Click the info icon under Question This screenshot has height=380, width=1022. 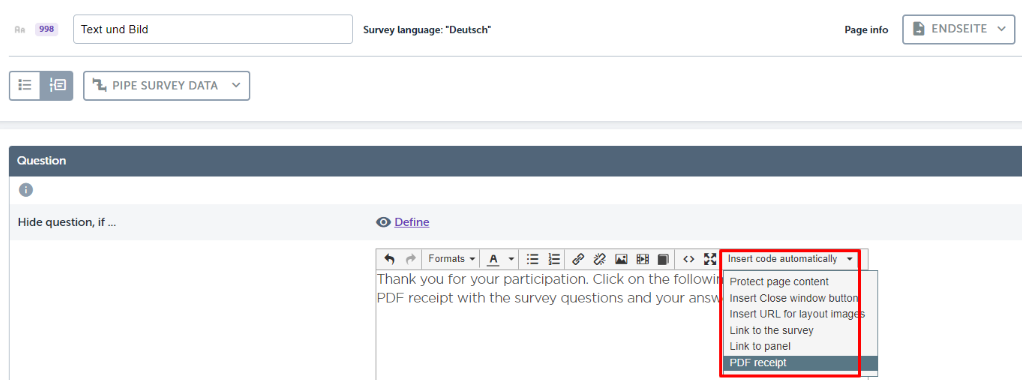point(25,190)
